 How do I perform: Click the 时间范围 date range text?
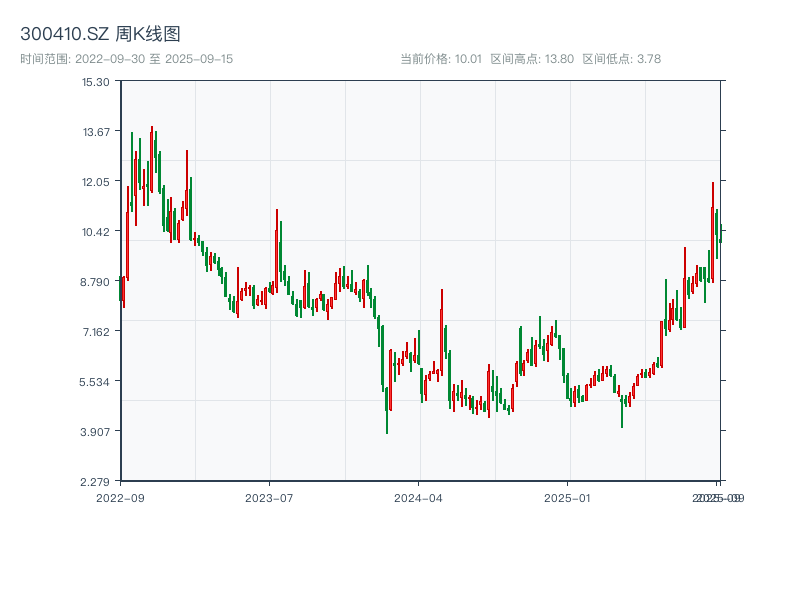pos(127,59)
